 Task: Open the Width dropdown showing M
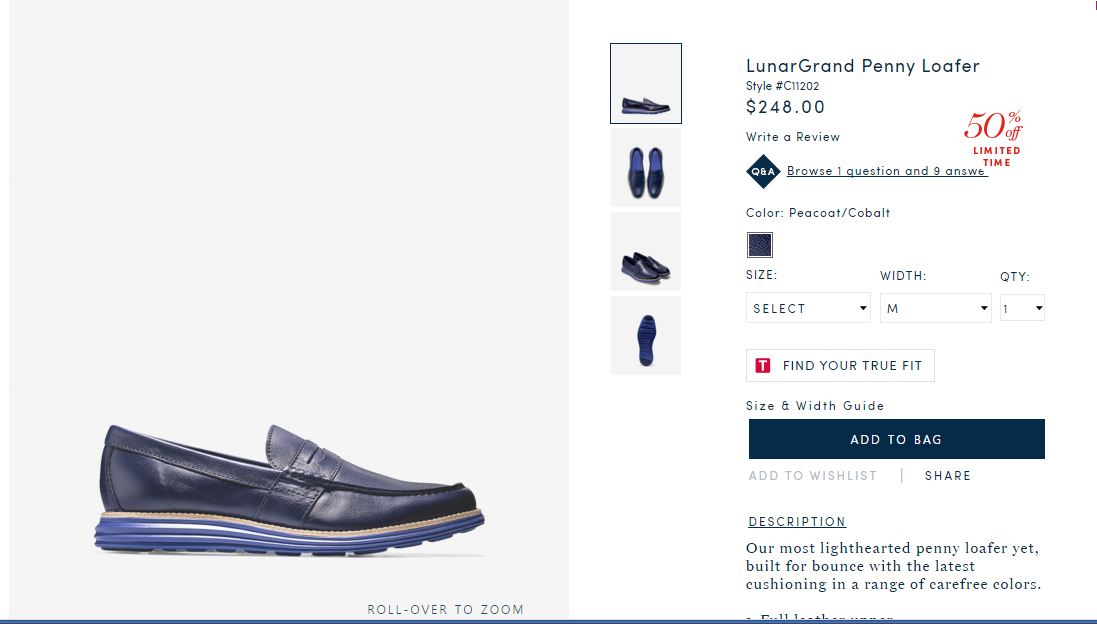pyautogui.click(x=935, y=308)
